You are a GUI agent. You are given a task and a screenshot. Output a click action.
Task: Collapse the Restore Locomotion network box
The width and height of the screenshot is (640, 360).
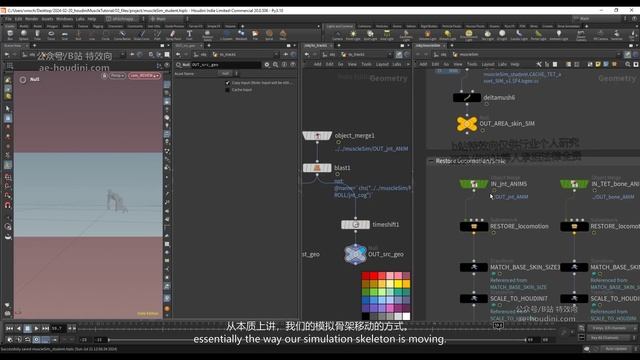coord(431,161)
